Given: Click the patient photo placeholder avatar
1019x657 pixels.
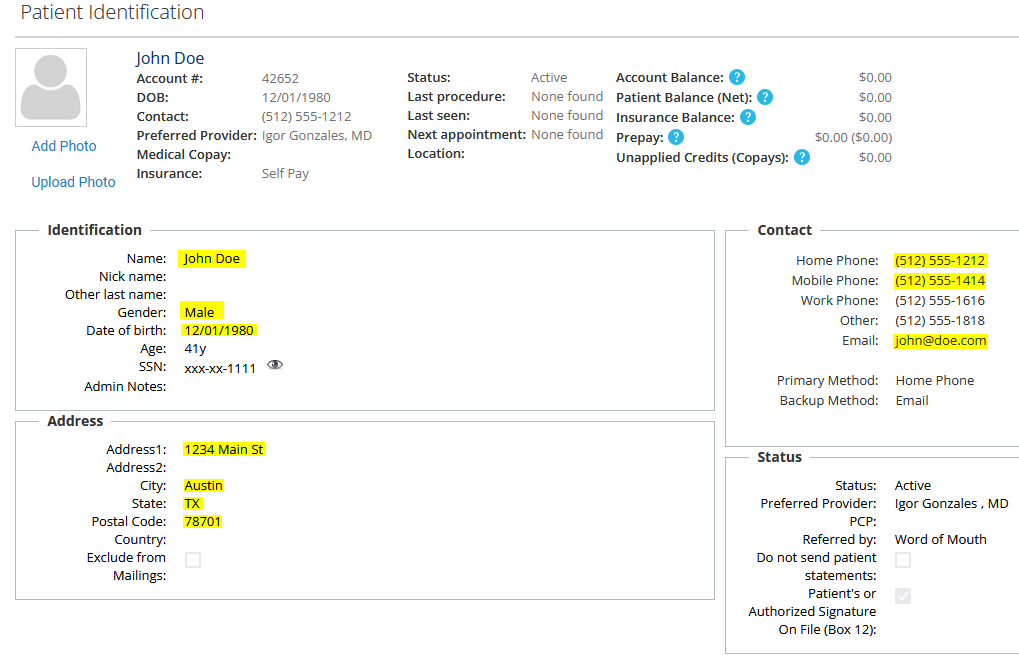Looking at the screenshot, I should point(51,88).
